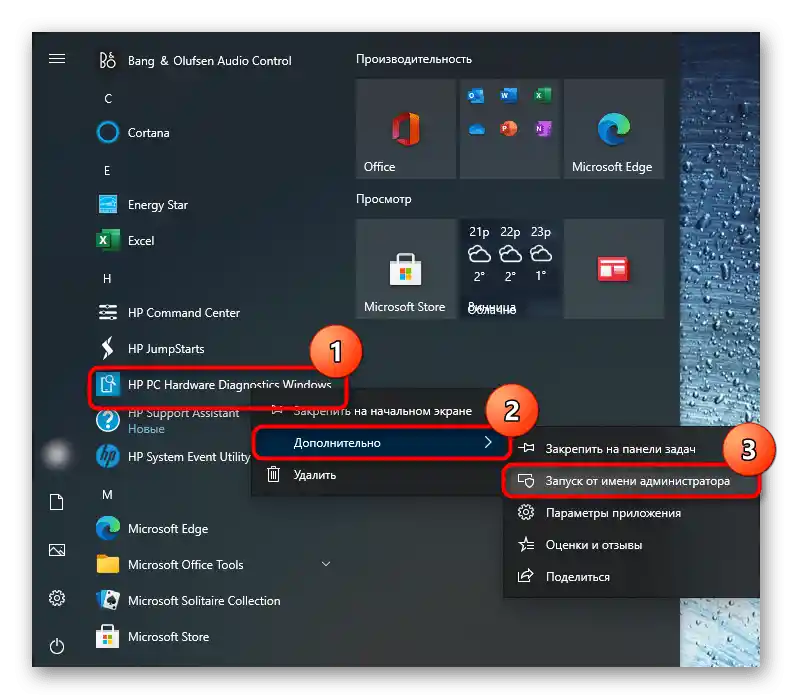The height and width of the screenshot is (699, 792).
Task: Open the Microsoft Store tile
Action: (406, 269)
